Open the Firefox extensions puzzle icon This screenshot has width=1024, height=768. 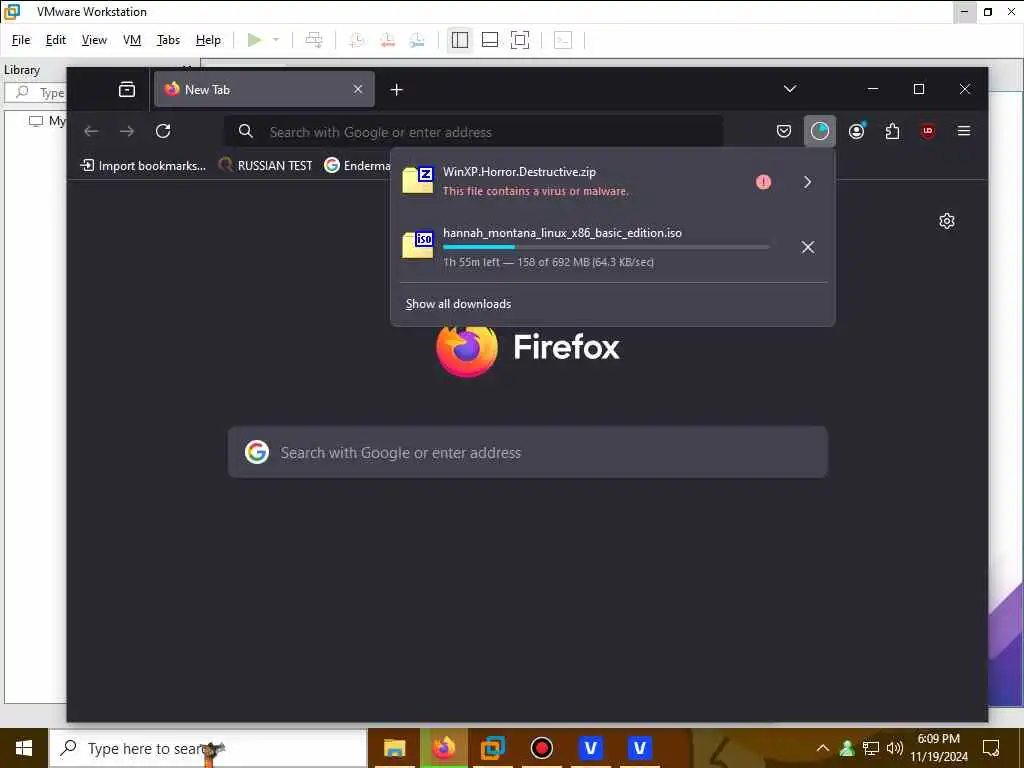click(x=892, y=131)
